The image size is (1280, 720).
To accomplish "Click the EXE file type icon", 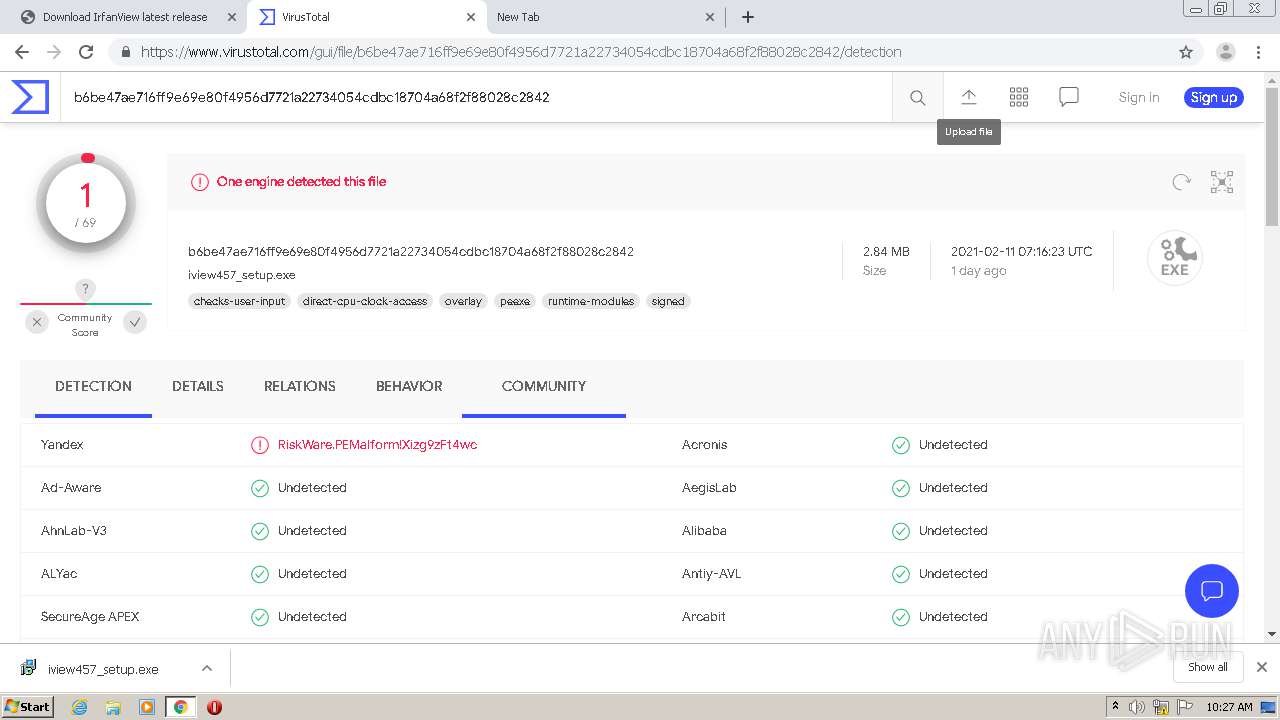I will pos(1175,257).
